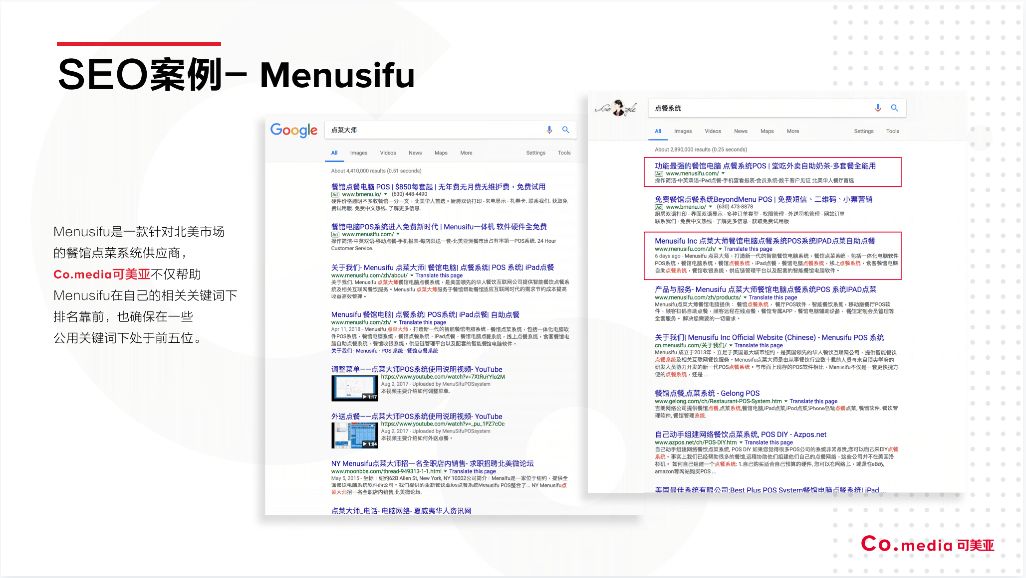Screen dimensions: 1026x578
Task: Click the magnifier search icon beside 点餐系统 query
Action: click(894, 108)
